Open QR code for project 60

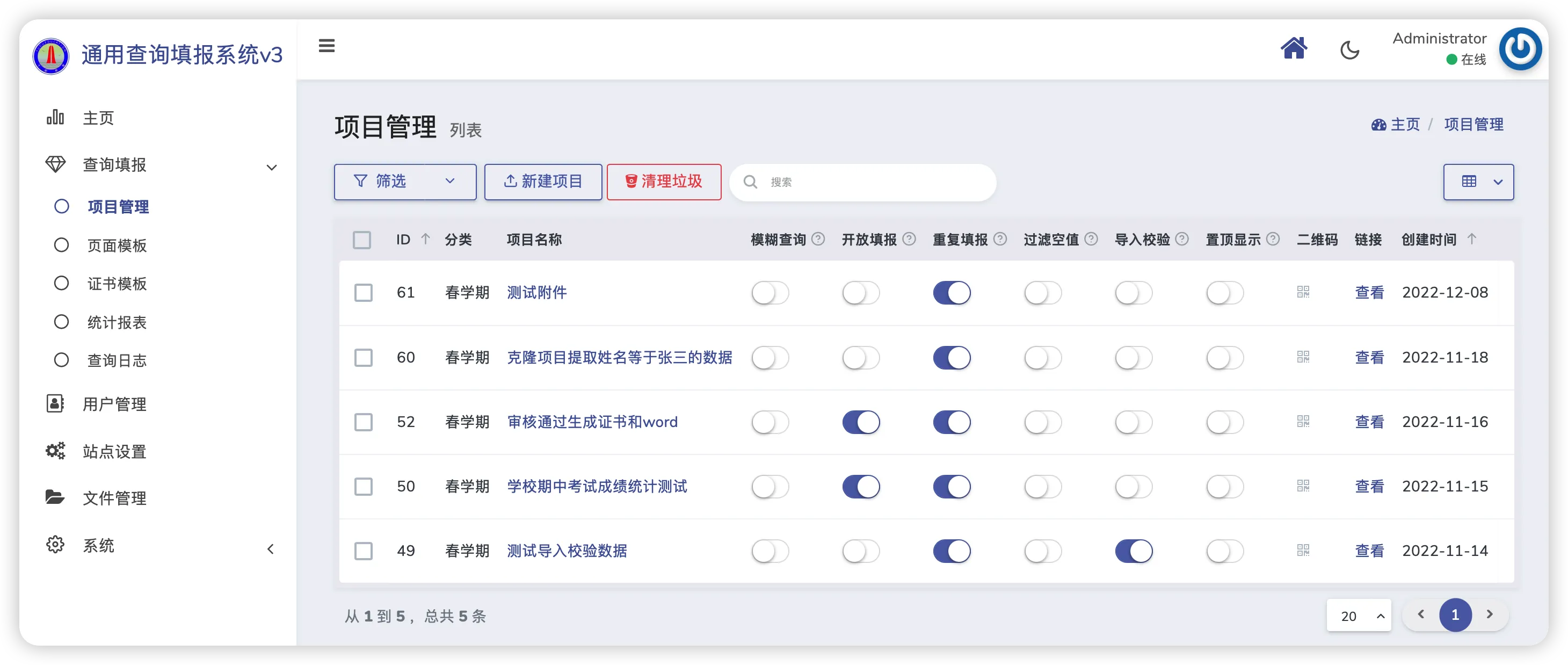[x=1303, y=357]
